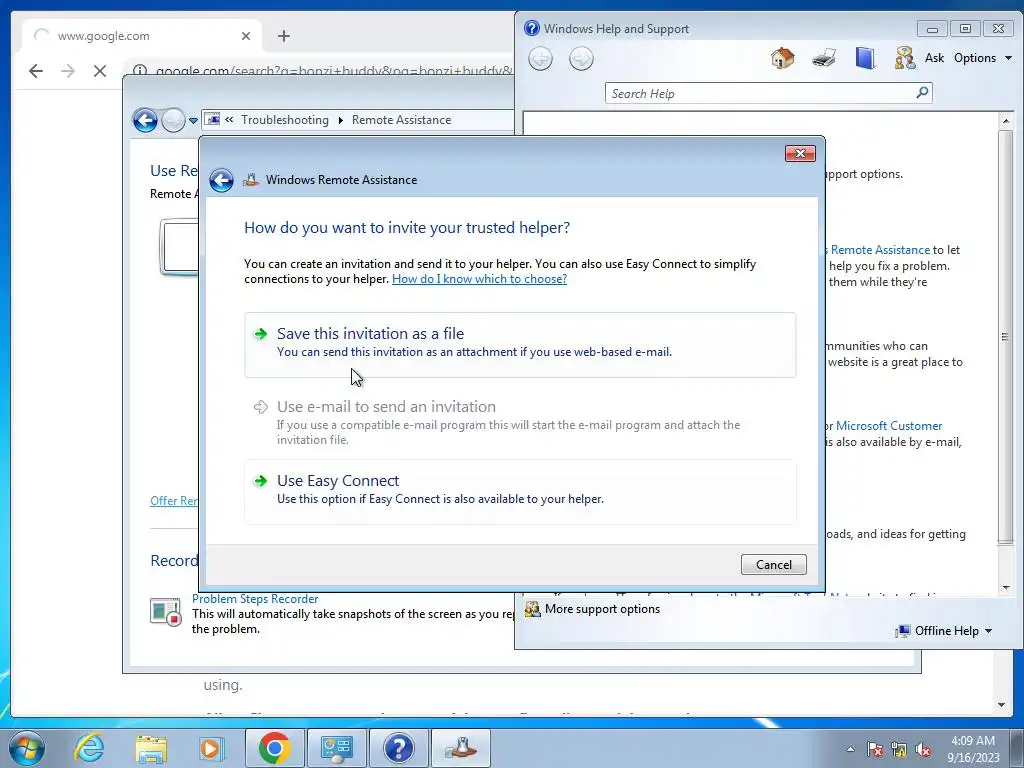Screen dimensions: 1024x768
Task: Close the Windows Remote Assistance dialog
Action: pos(800,153)
